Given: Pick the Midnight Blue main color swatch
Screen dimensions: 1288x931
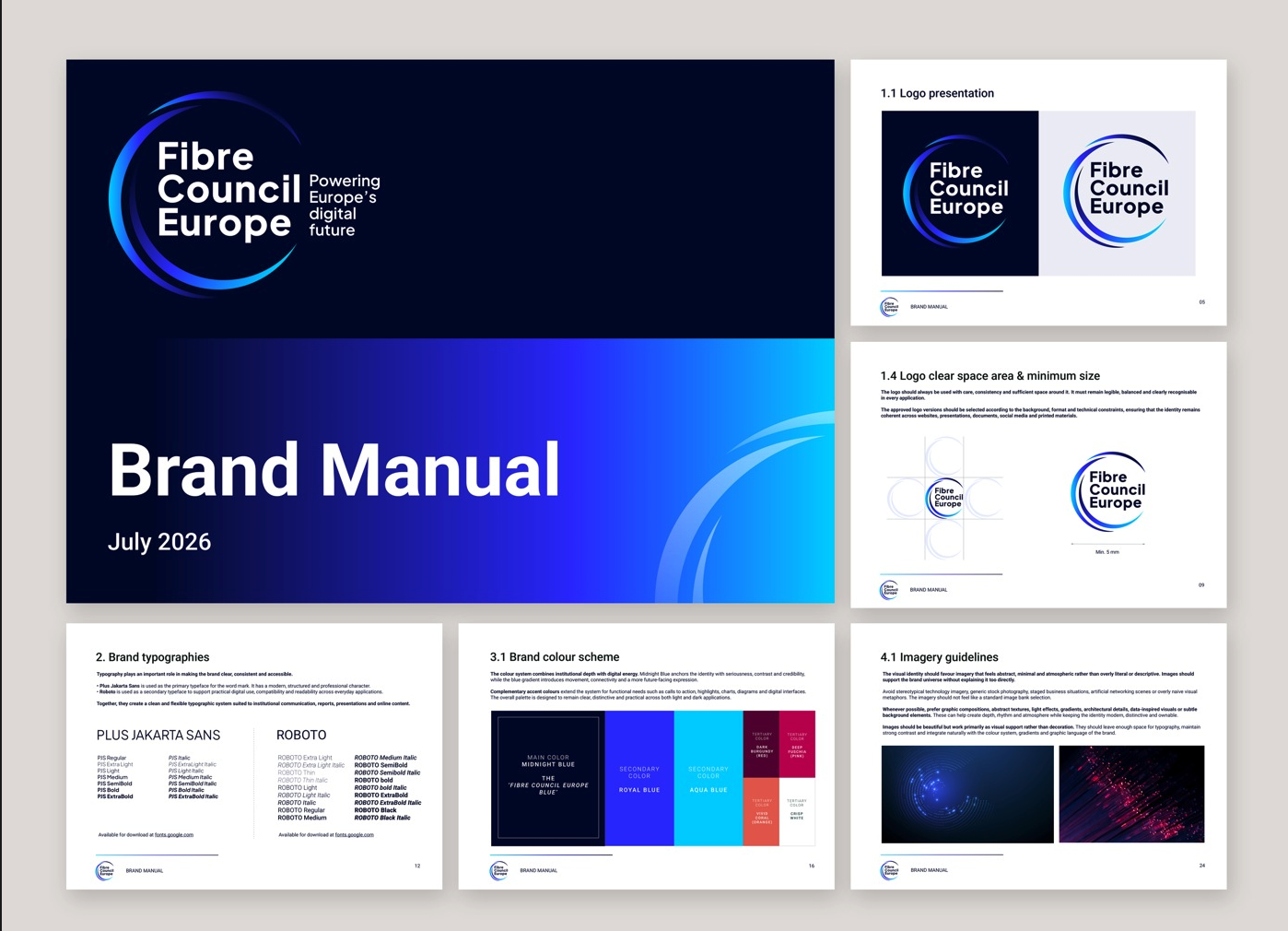Looking at the screenshot, I should pyautogui.click(x=548, y=778).
